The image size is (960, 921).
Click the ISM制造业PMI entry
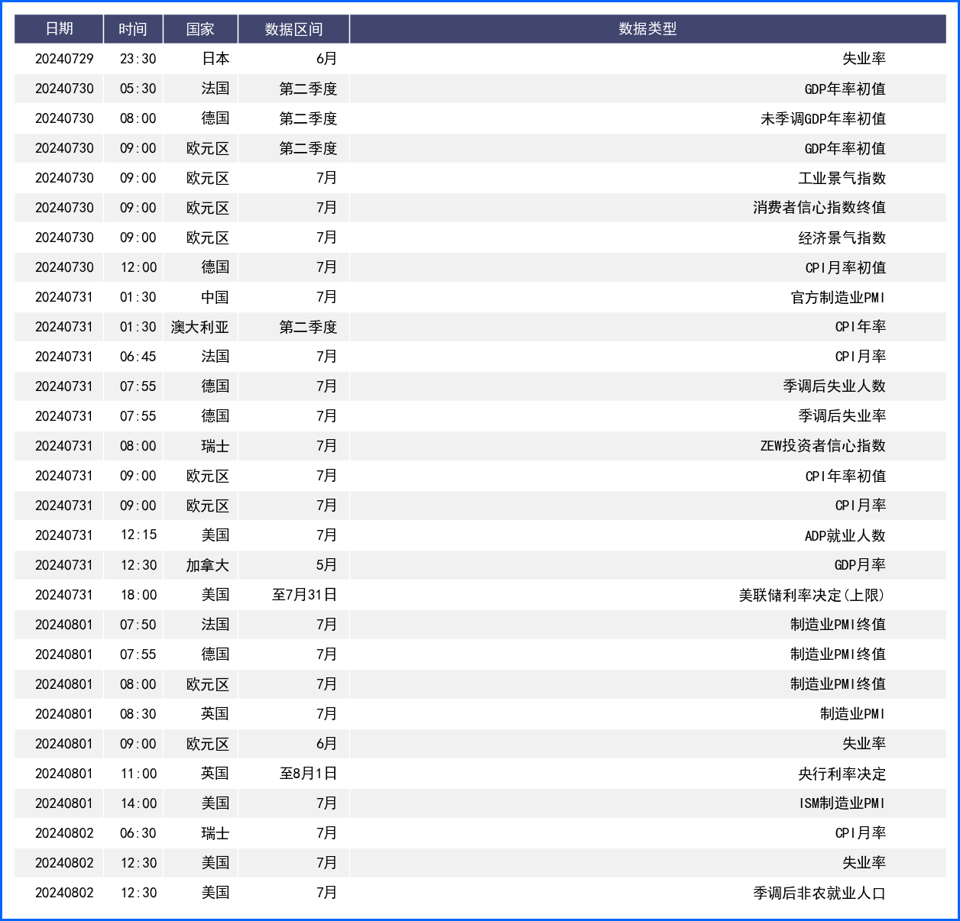click(x=842, y=803)
